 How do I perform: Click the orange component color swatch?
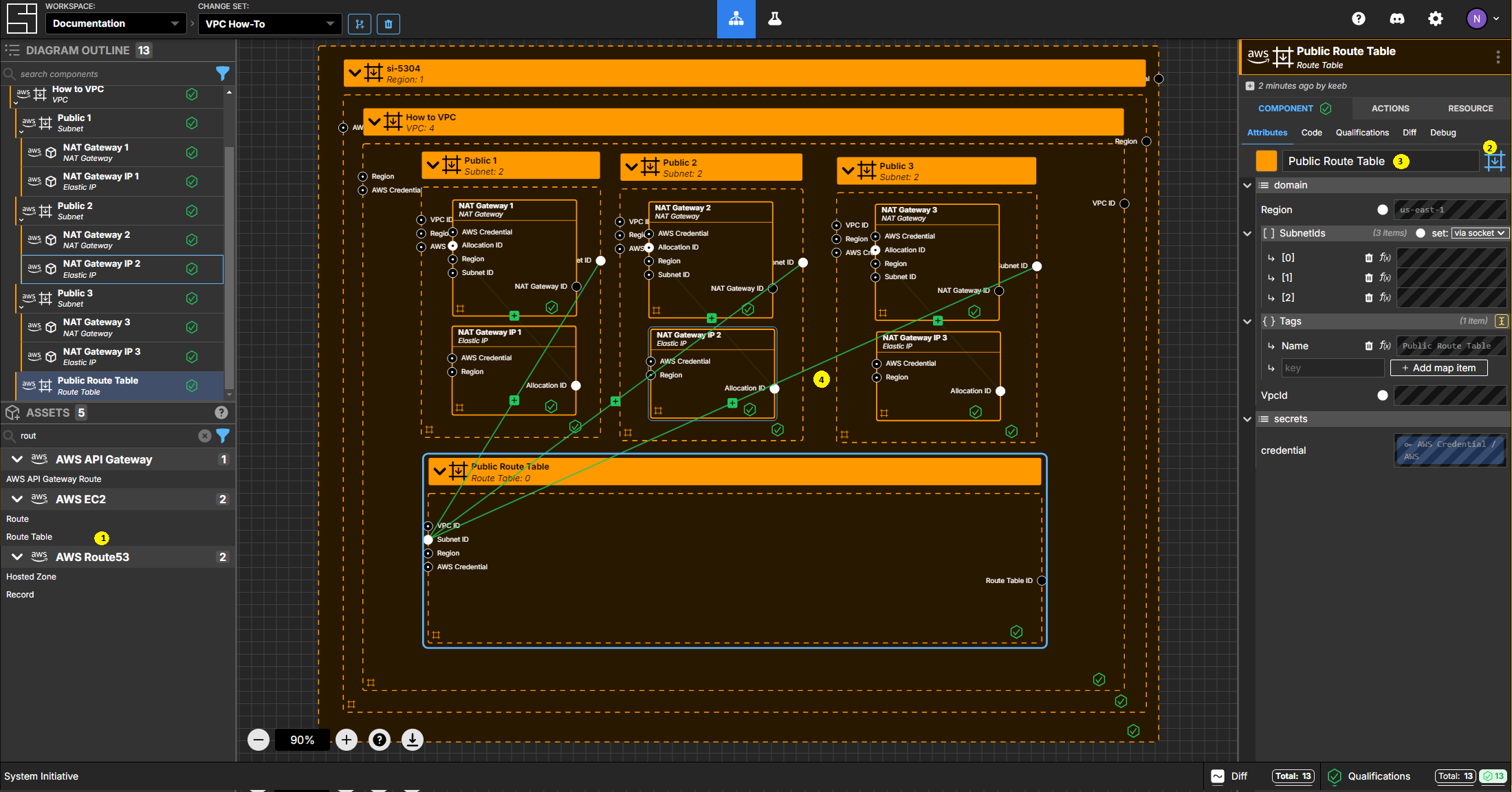pyautogui.click(x=1266, y=161)
